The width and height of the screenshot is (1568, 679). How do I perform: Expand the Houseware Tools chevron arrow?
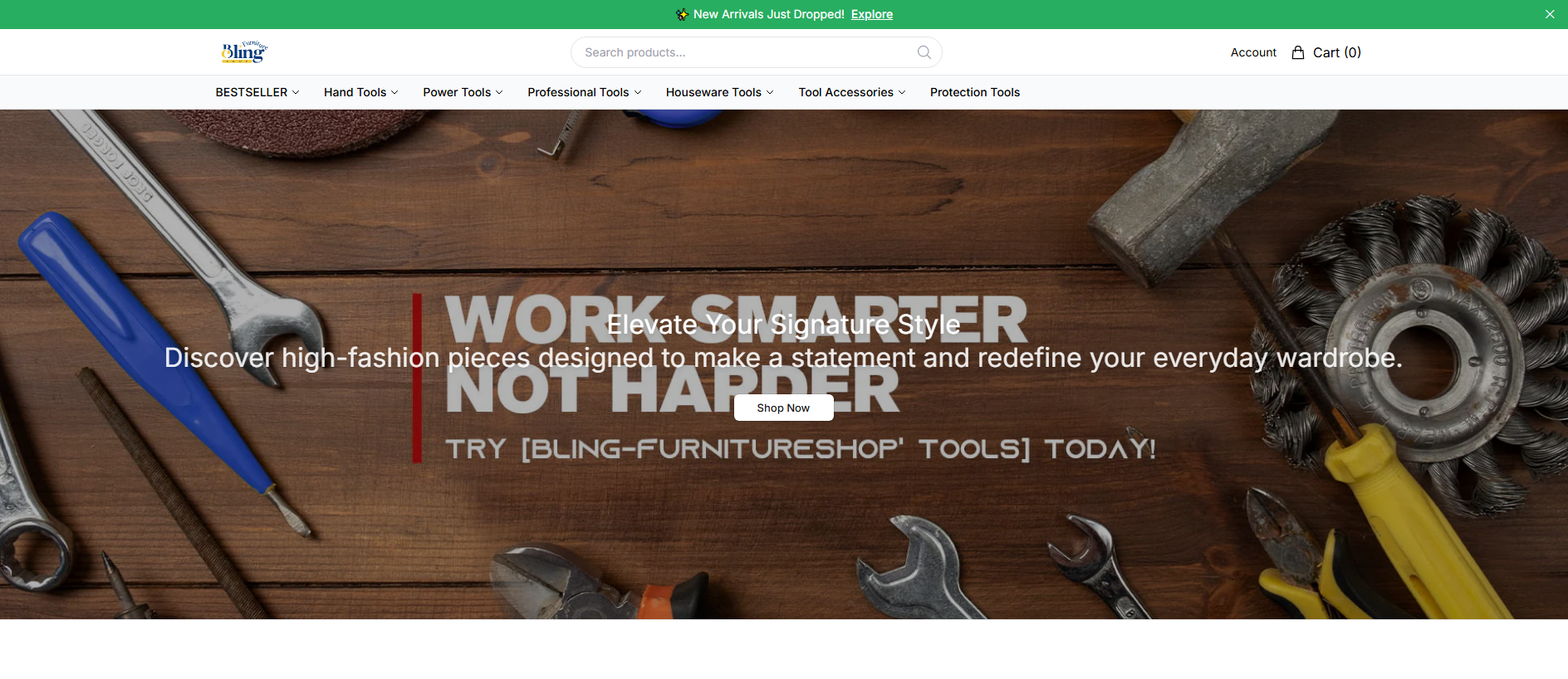770,92
